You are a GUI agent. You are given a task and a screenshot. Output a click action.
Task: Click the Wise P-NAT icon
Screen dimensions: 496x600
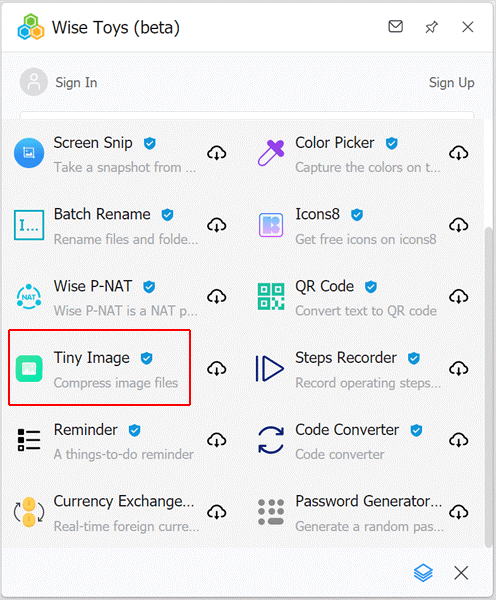29,297
